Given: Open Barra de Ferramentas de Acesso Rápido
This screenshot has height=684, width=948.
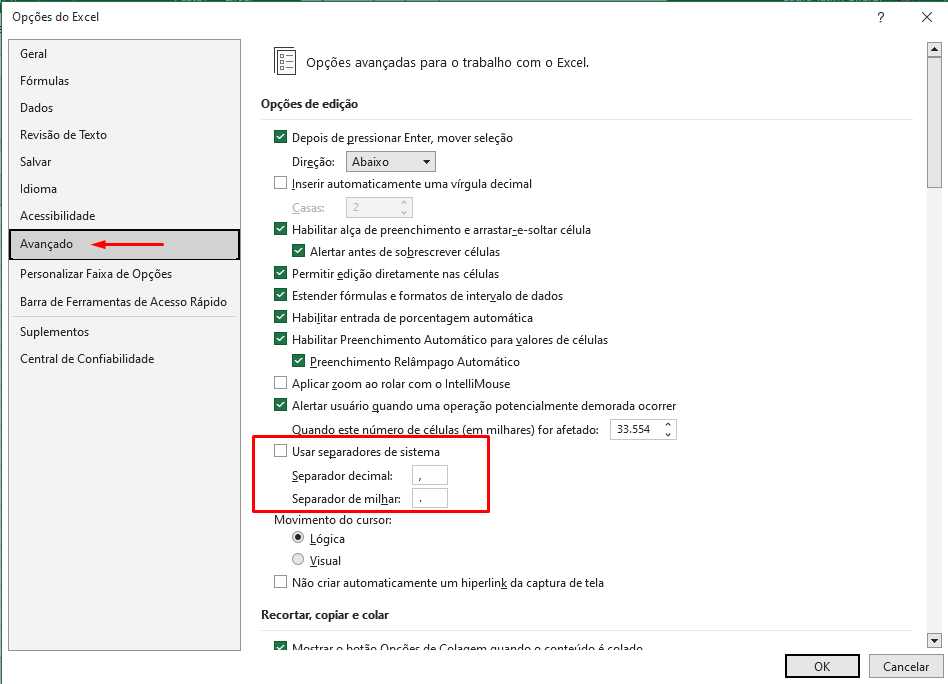Looking at the screenshot, I should coord(125,302).
